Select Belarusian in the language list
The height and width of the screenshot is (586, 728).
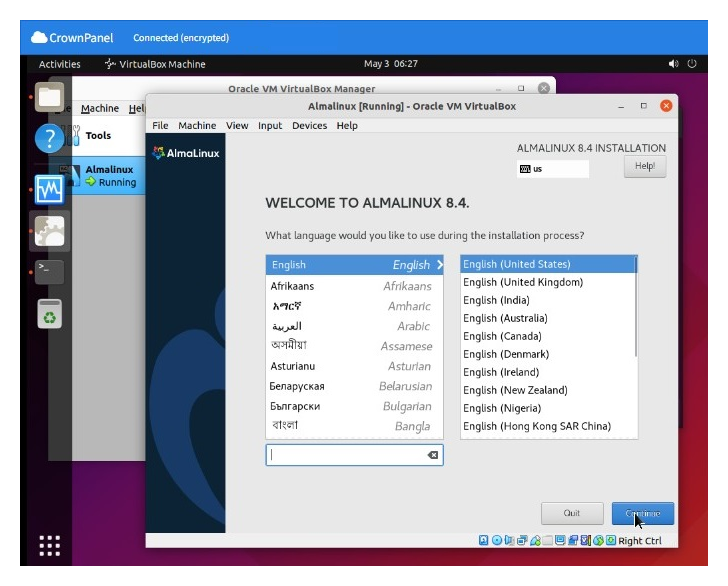click(354, 386)
